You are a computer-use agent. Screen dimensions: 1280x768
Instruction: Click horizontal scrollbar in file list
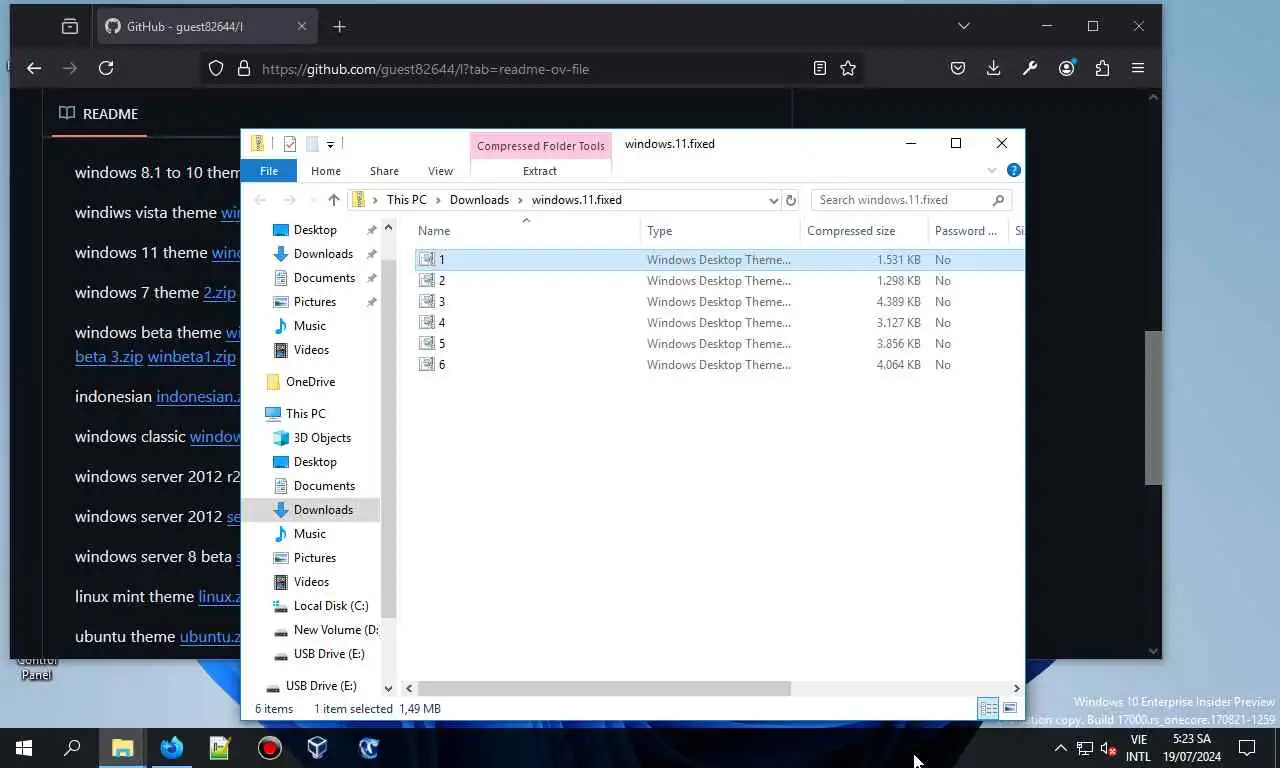(x=604, y=688)
